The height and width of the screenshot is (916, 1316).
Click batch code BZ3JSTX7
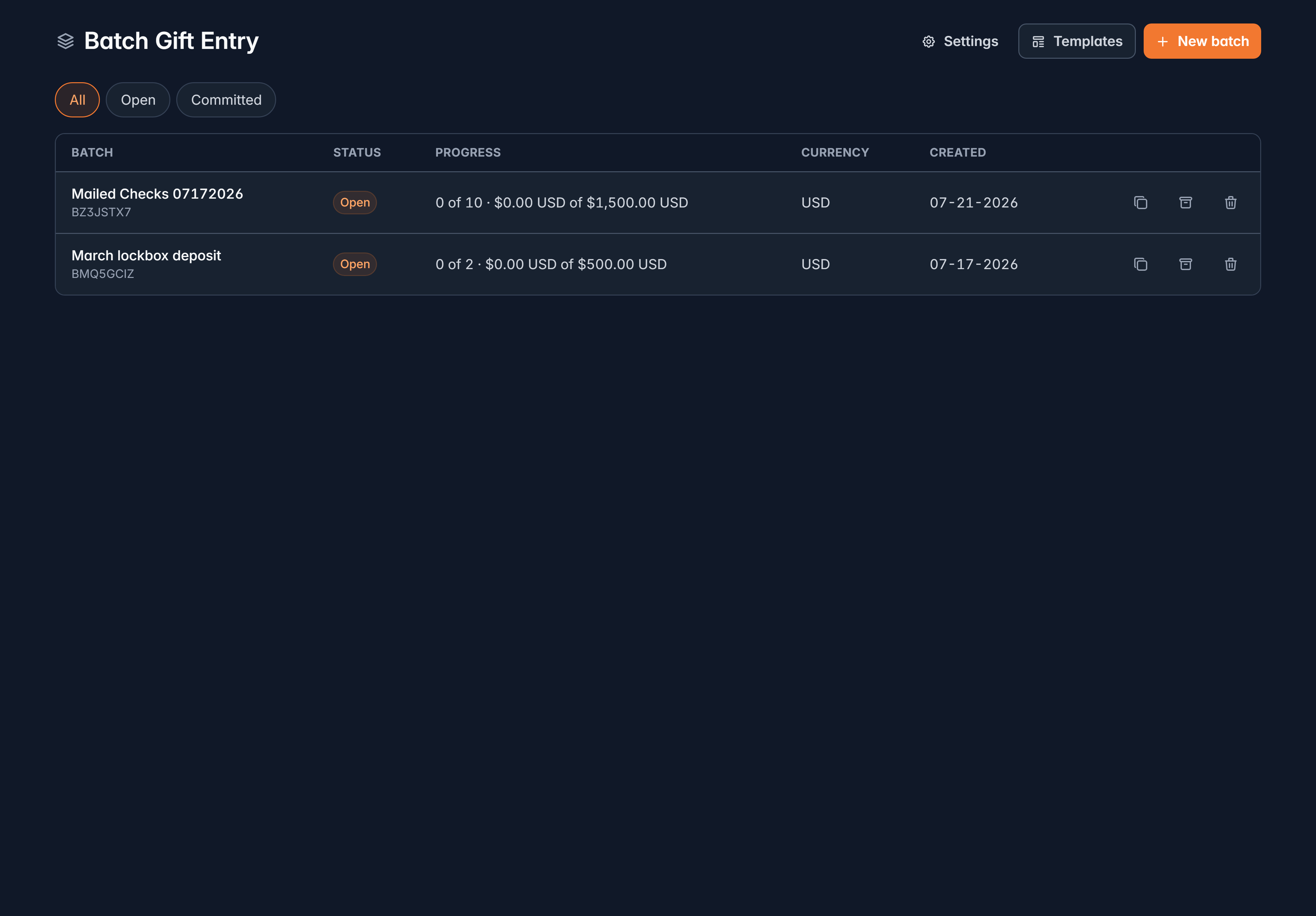pos(102,213)
